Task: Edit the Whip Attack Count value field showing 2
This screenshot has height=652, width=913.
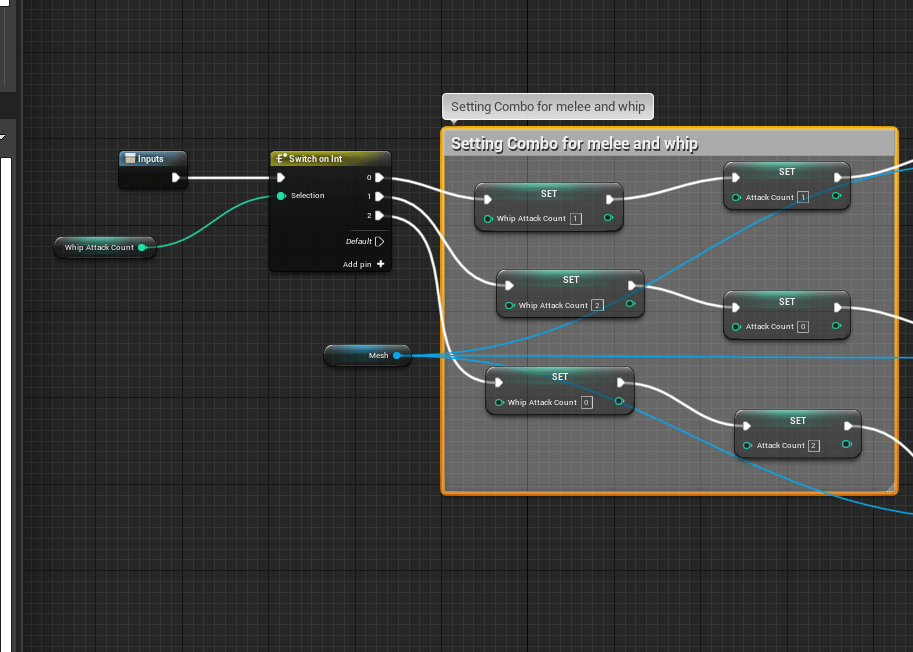Action: pos(597,305)
